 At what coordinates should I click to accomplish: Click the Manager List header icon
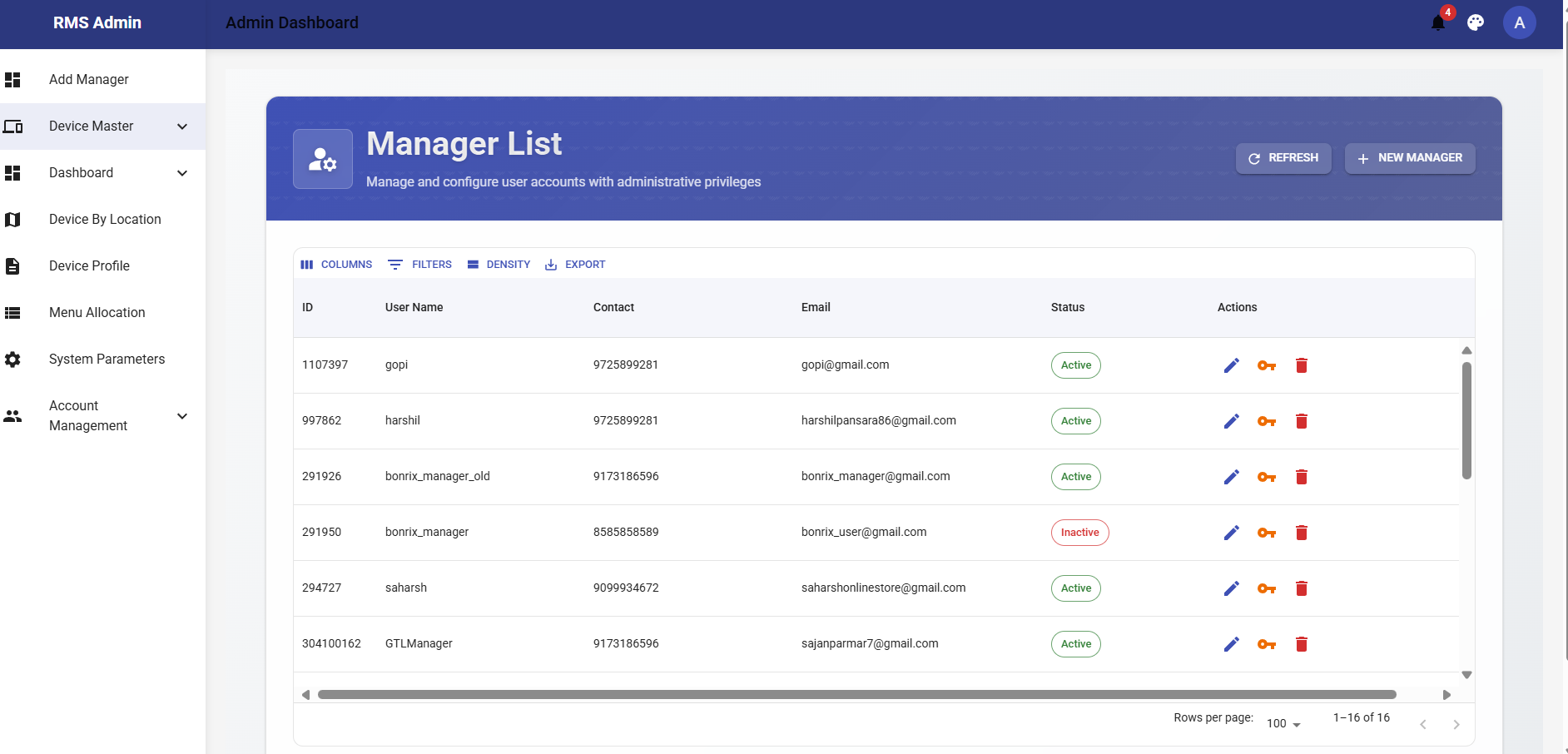(x=323, y=159)
